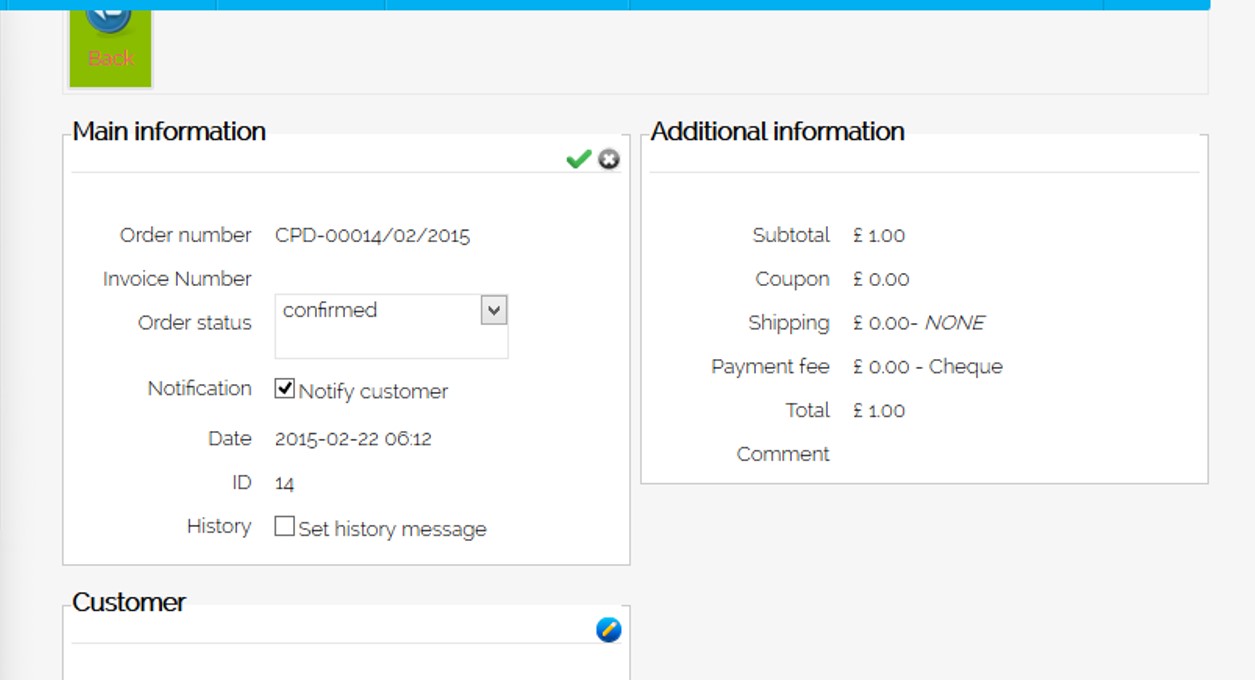
Task: Click the Shipping NONE value
Action: 918,323
